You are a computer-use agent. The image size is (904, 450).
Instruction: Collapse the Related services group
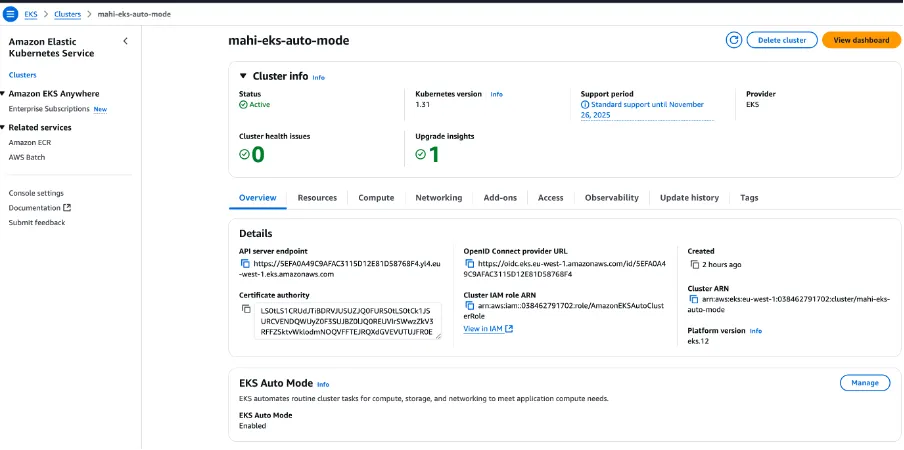tap(3, 127)
